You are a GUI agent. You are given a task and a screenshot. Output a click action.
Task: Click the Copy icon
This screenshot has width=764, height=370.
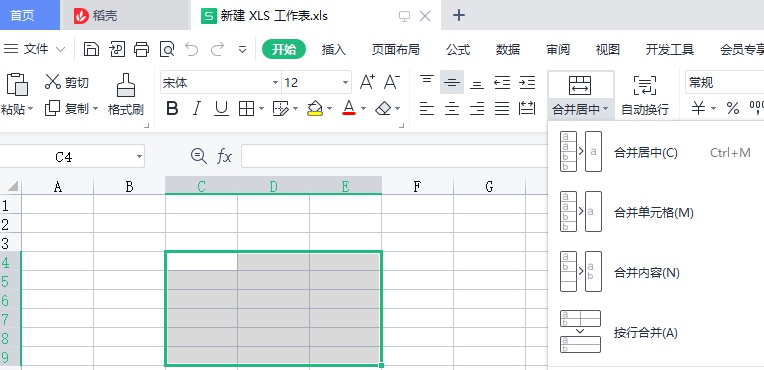52,108
